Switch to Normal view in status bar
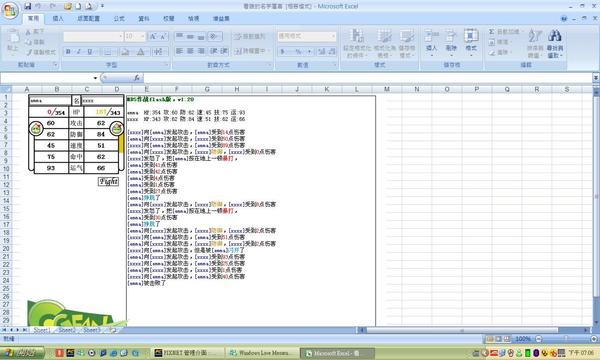Image resolution: width=600 pixels, height=360 pixels. pyautogui.click(x=490, y=339)
